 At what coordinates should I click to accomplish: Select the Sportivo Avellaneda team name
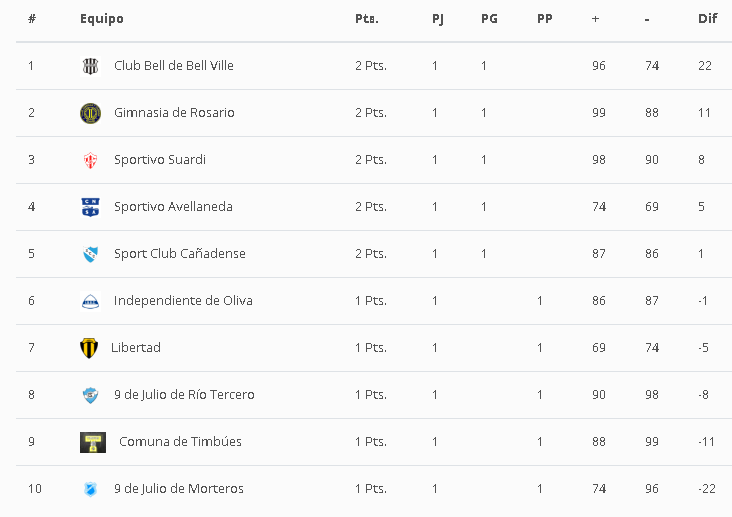[173, 207]
